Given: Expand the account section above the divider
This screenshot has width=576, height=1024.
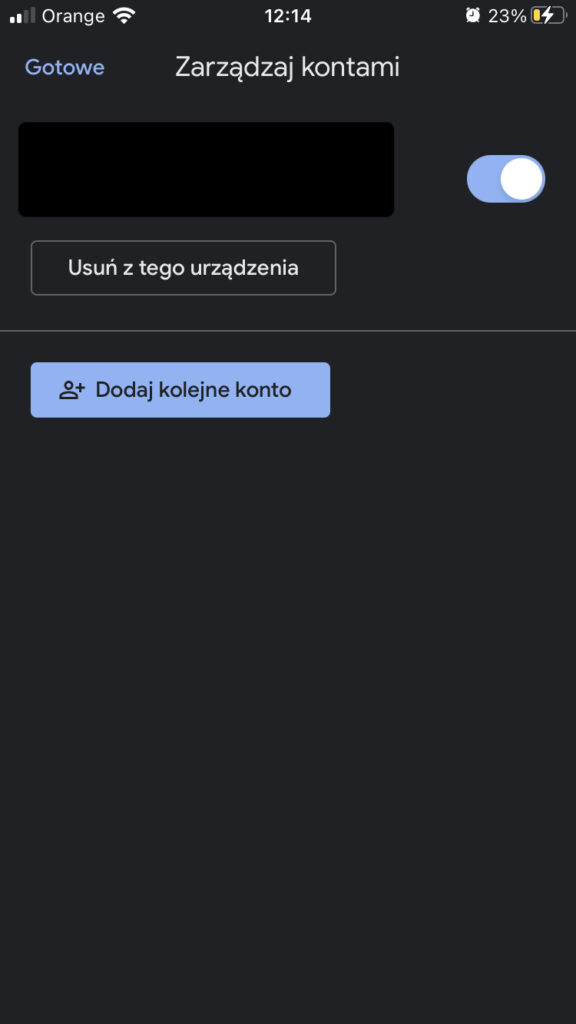Looking at the screenshot, I should [x=205, y=169].
